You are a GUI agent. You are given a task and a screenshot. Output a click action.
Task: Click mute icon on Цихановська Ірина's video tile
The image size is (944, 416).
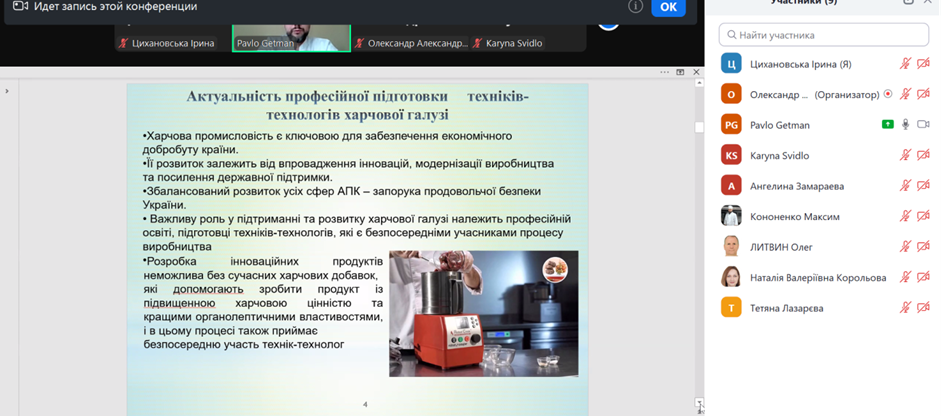click(x=123, y=43)
